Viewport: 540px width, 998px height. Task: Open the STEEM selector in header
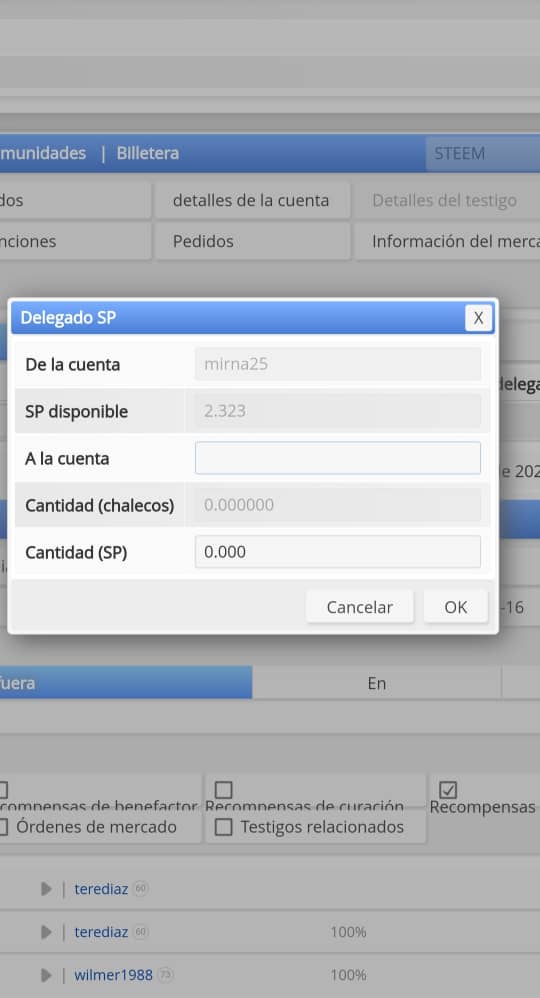483,153
